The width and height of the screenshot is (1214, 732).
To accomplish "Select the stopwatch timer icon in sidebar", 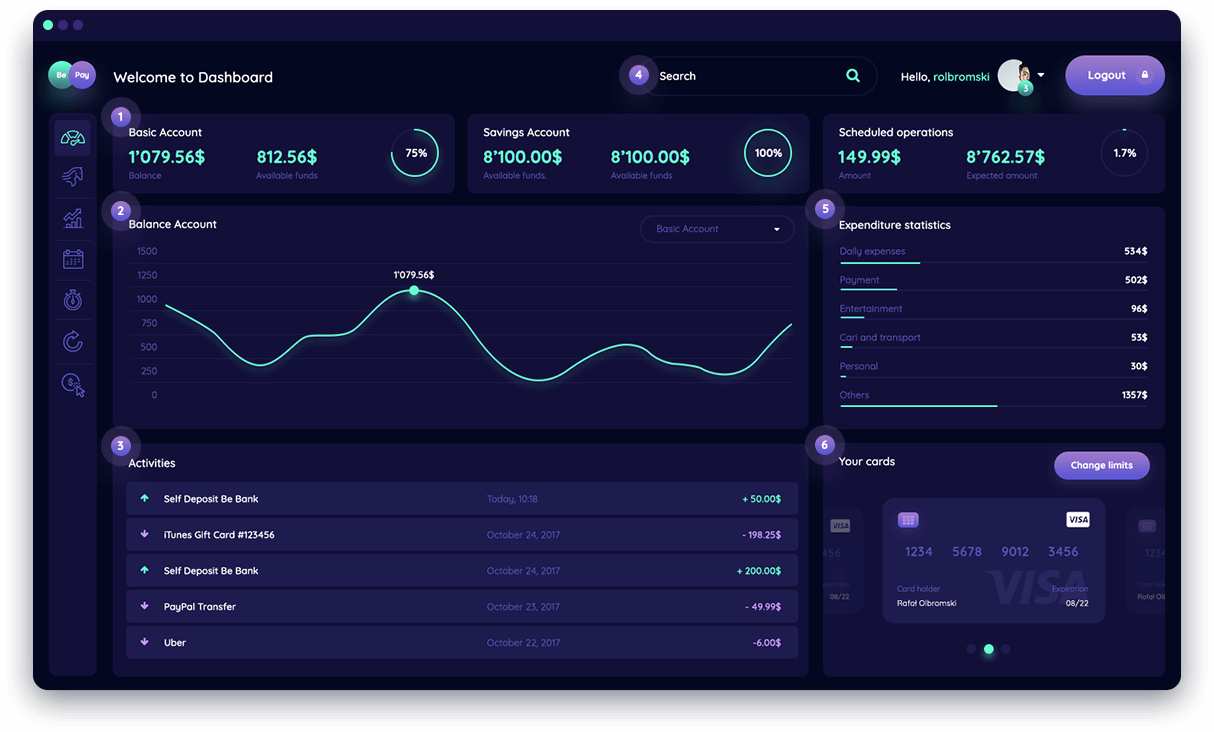I will [72, 299].
